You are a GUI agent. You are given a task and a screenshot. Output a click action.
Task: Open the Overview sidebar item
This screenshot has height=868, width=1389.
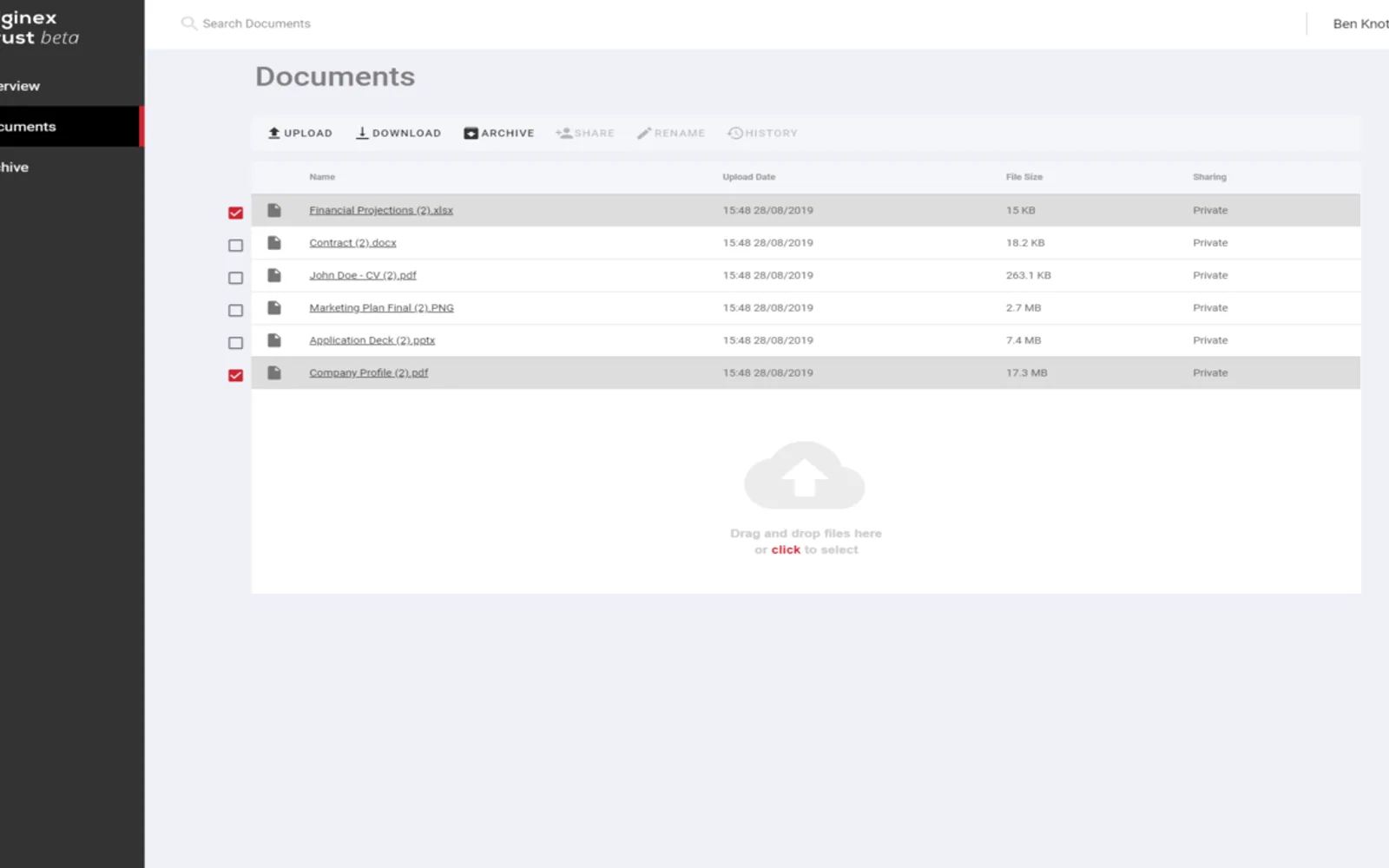[72, 86]
